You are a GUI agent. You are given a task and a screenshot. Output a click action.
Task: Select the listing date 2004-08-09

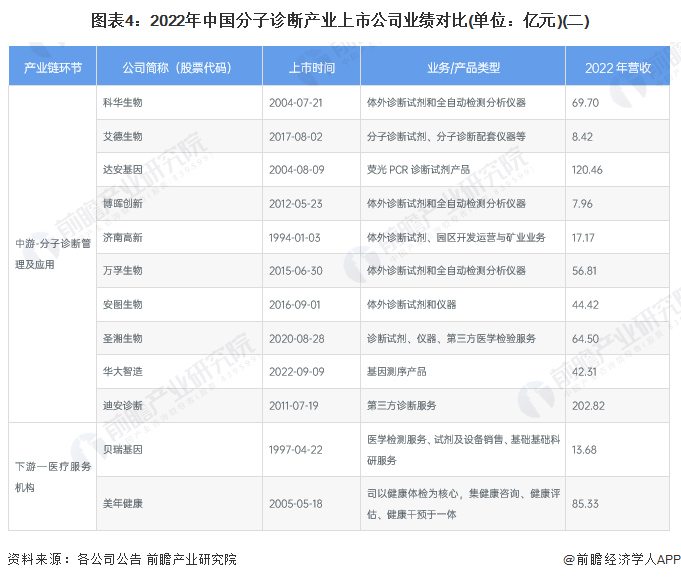point(297,169)
